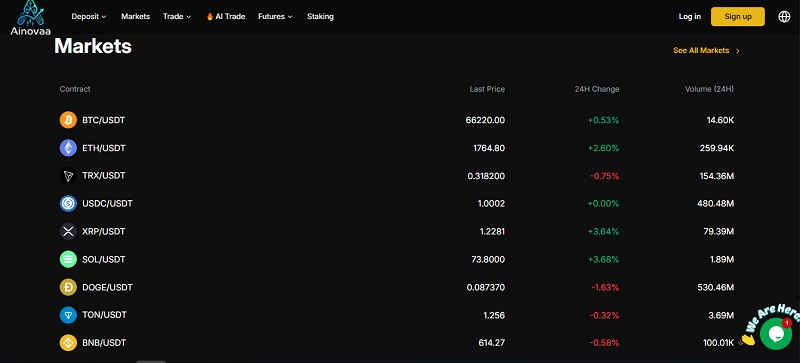Click the Last Price column header
Viewport: 800px width, 363px height.
[x=487, y=89]
